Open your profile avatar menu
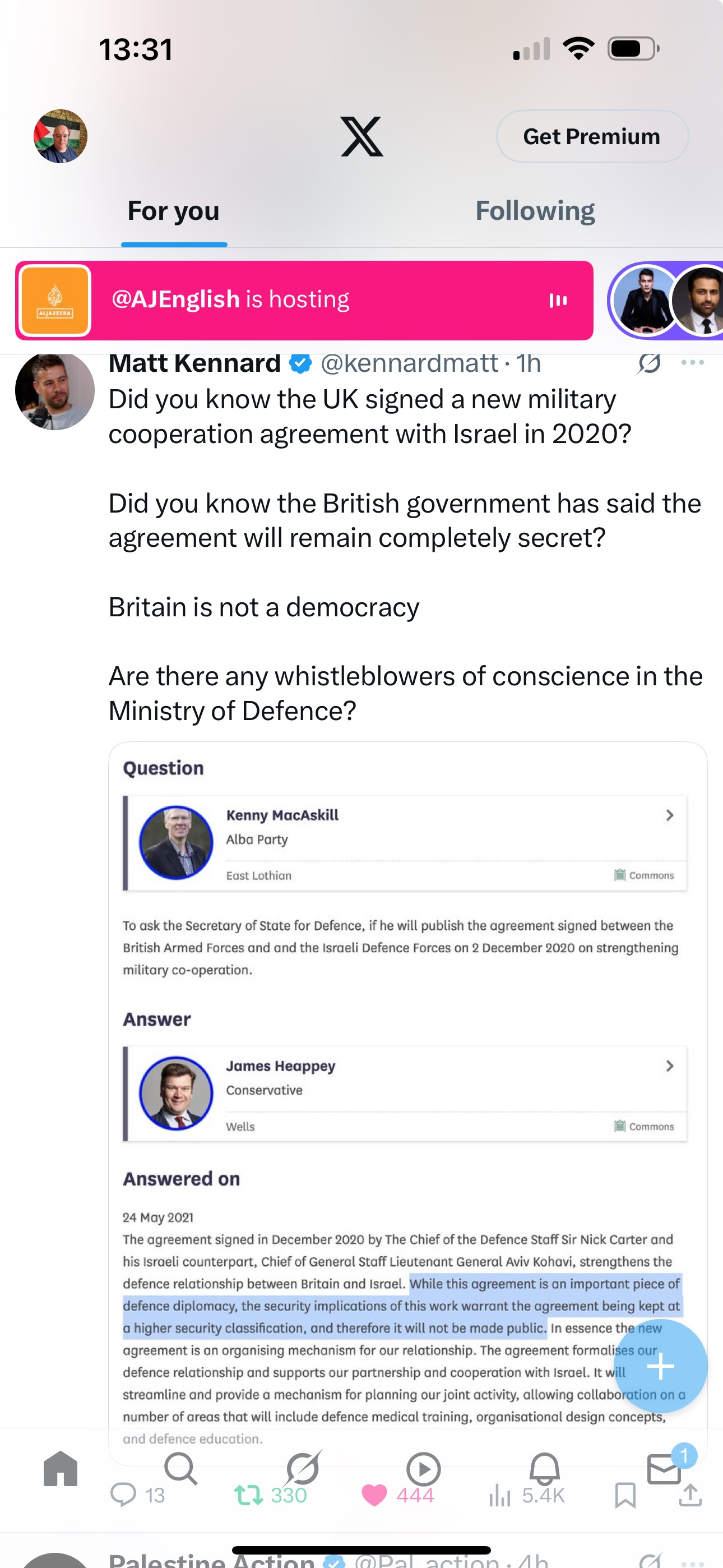Image resolution: width=723 pixels, height=1568 pixels. tap(61, 136)
